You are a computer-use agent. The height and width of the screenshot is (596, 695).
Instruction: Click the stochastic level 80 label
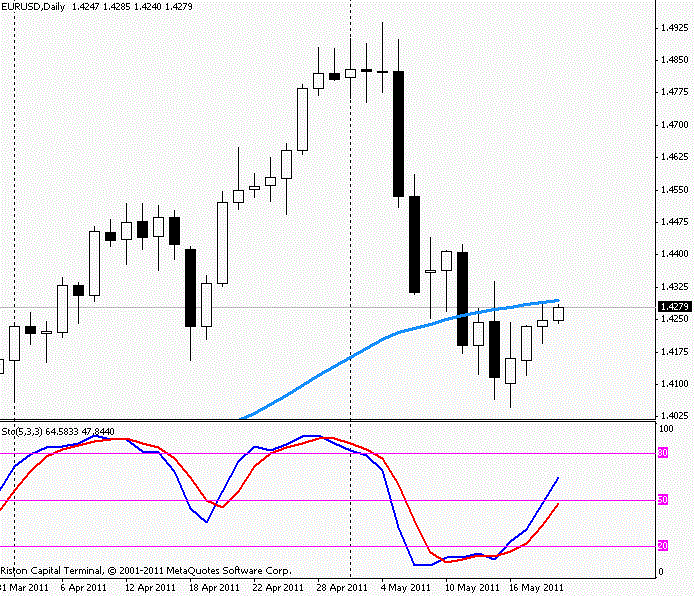click(663, 453)
